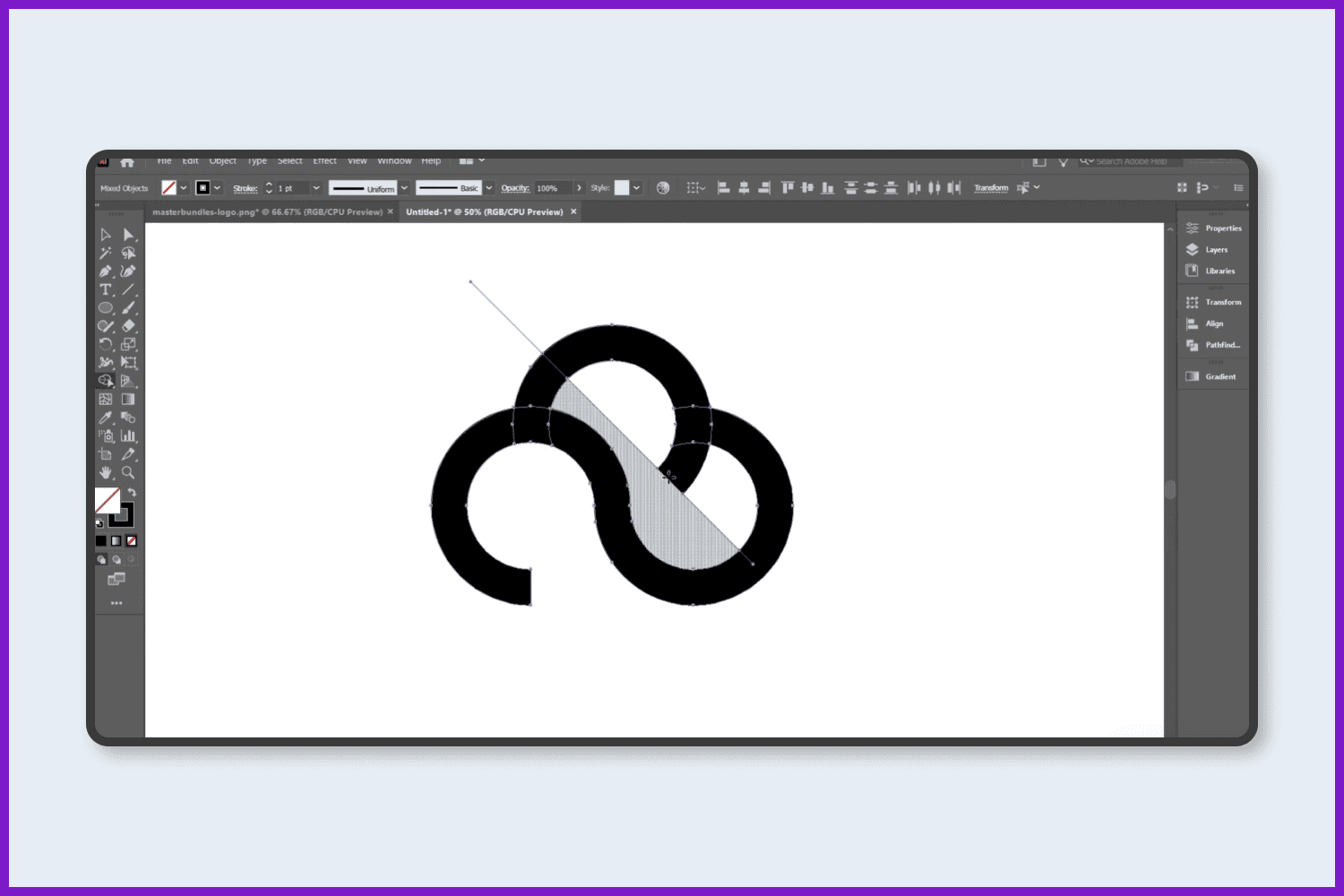Open stroke weight dropdown arrow
Image resolution: width=1344 pixels, height=896 pixels.
[x=316, y=188]
